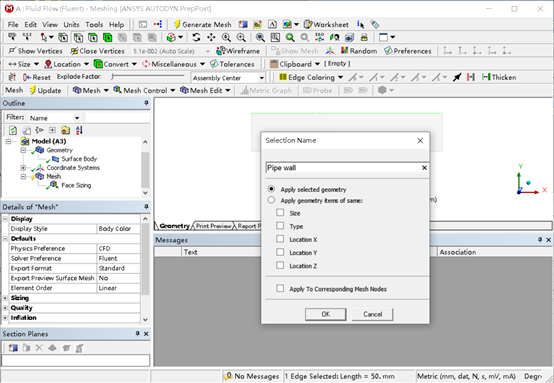
Task: Click the Refresh tree icon in Outline
Action: tap(13, 130)
